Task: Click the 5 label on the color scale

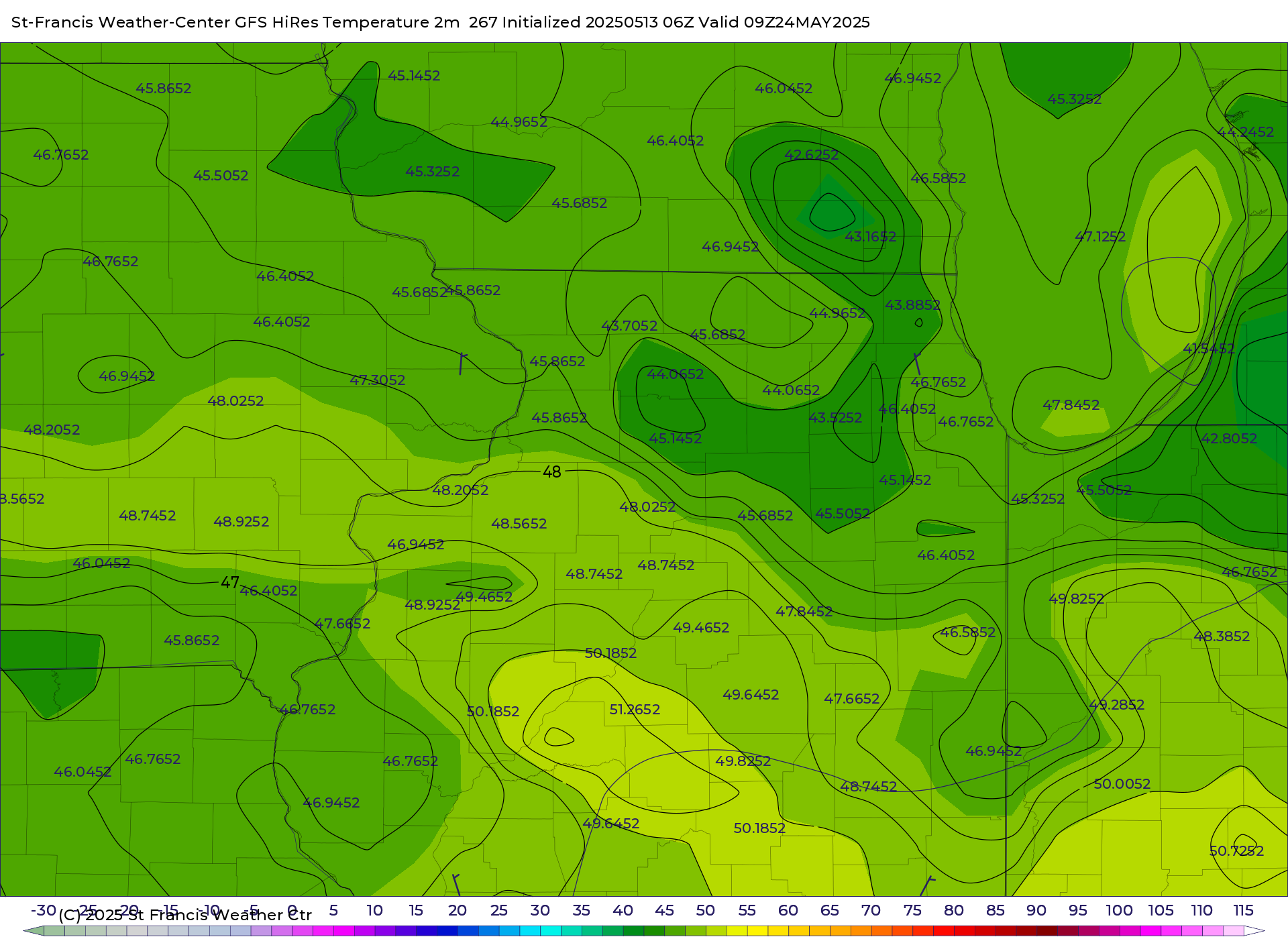Action: pos(333,910)
